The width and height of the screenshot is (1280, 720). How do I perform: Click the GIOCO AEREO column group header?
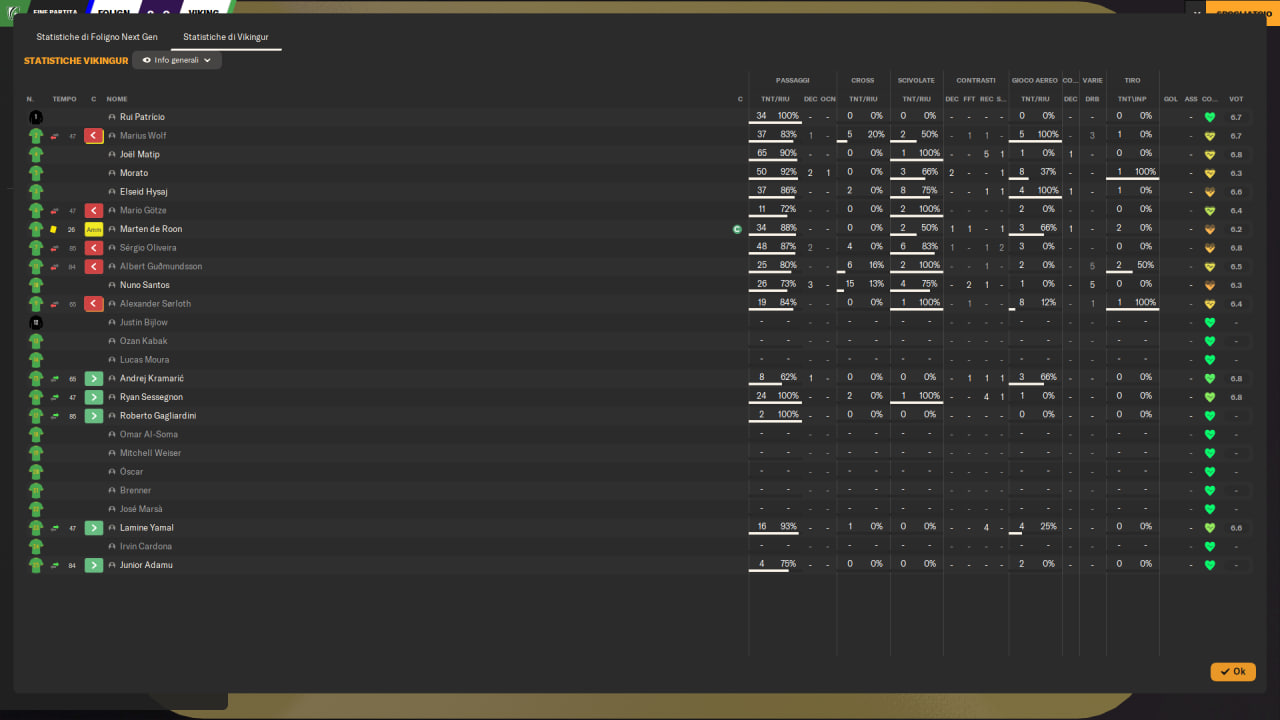pyautogui.click(x=1035, y=80)
